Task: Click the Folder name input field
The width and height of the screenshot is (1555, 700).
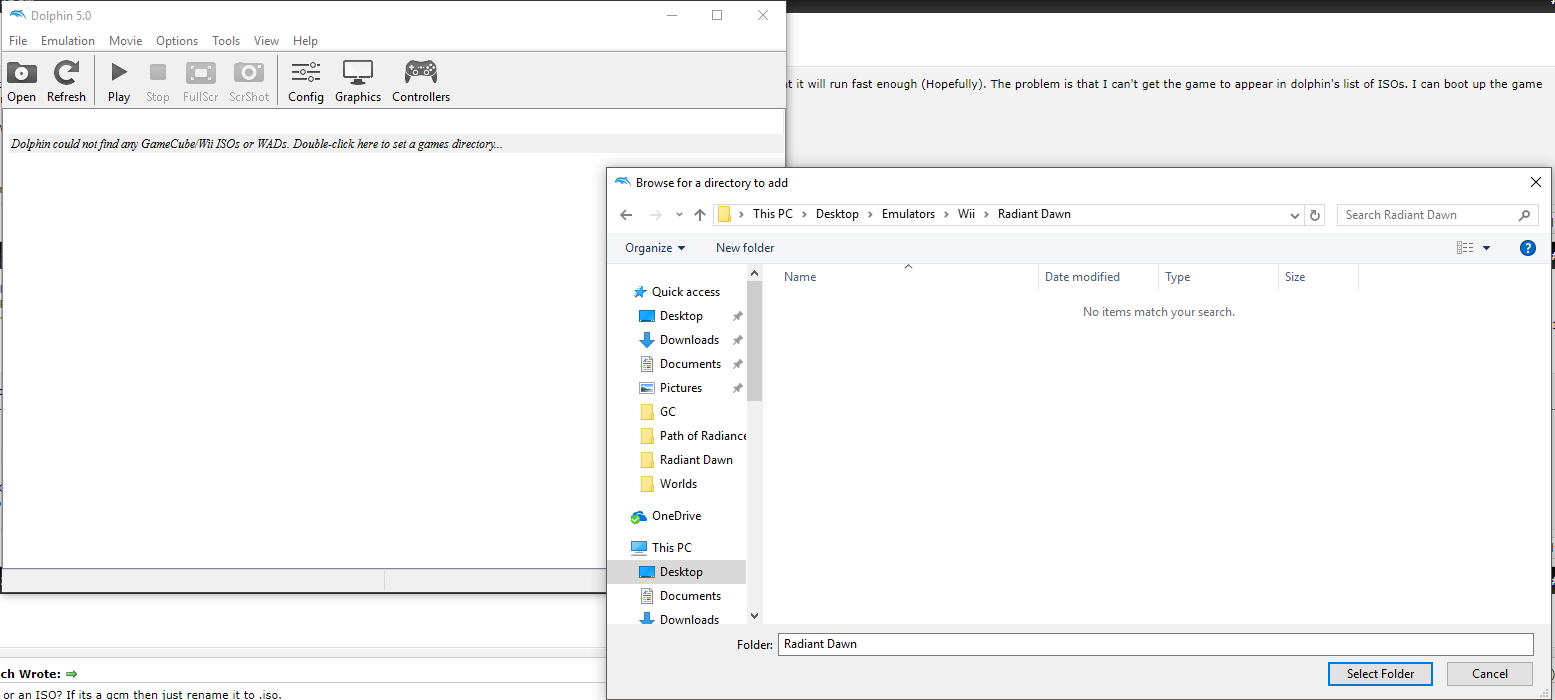Action: click(x=1155, y=644)
